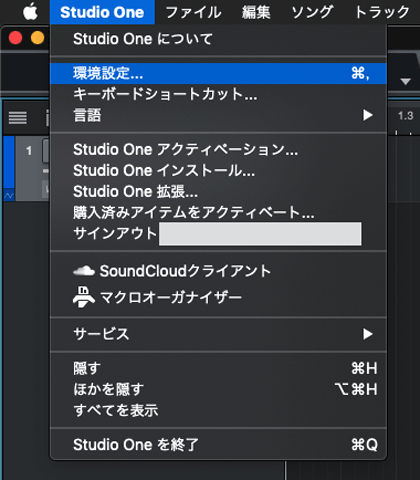Select 購入済みアイテムをアクティベート...

[x=218, y=212]
